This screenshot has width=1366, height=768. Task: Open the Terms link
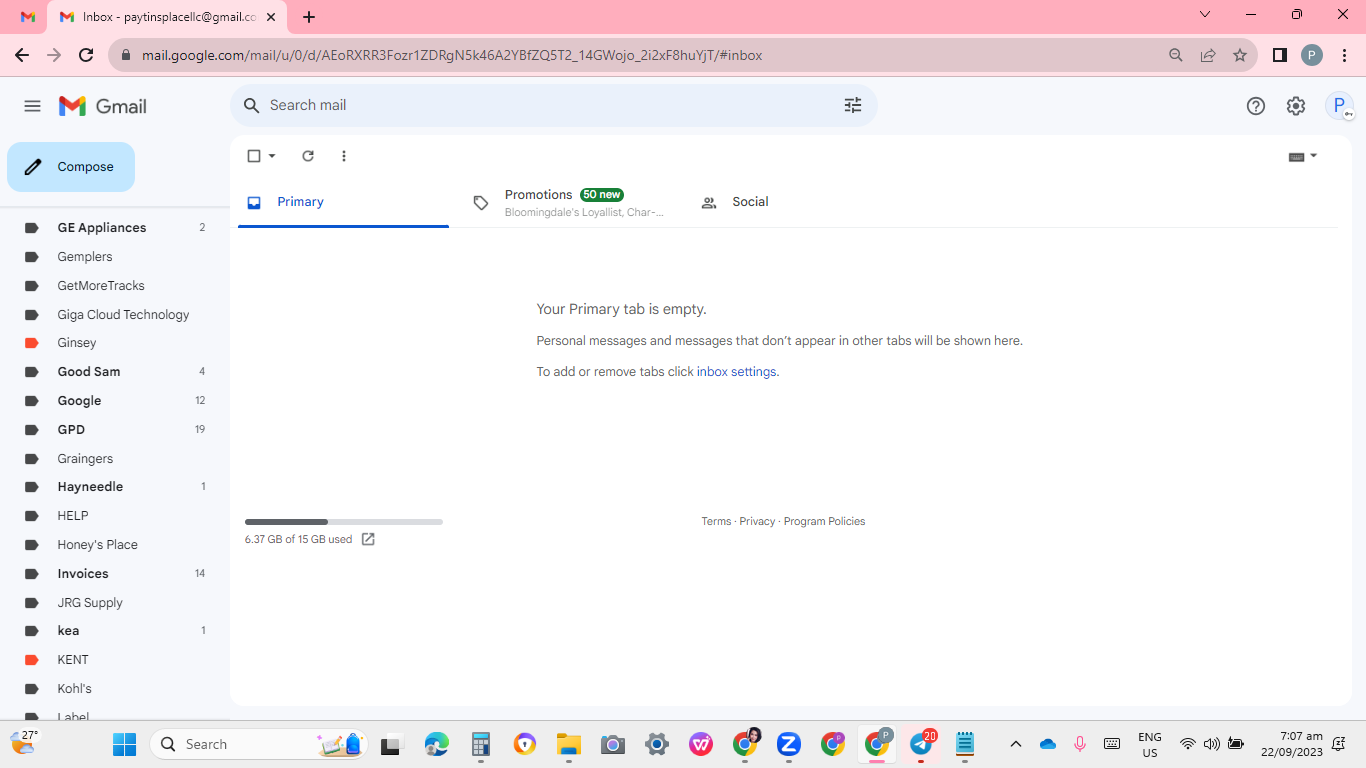[x=716, y=521]
